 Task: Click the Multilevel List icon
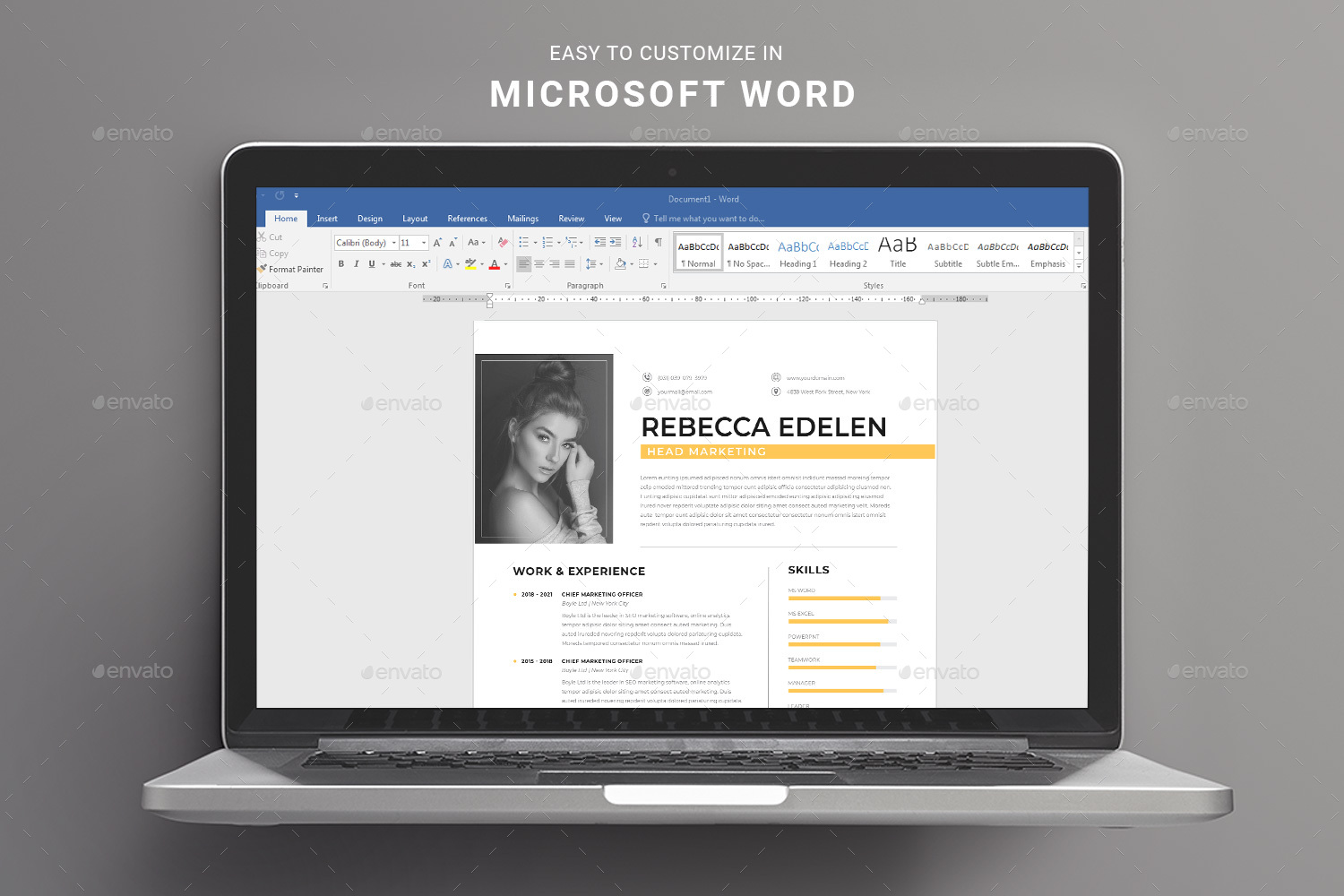[571, 243]
